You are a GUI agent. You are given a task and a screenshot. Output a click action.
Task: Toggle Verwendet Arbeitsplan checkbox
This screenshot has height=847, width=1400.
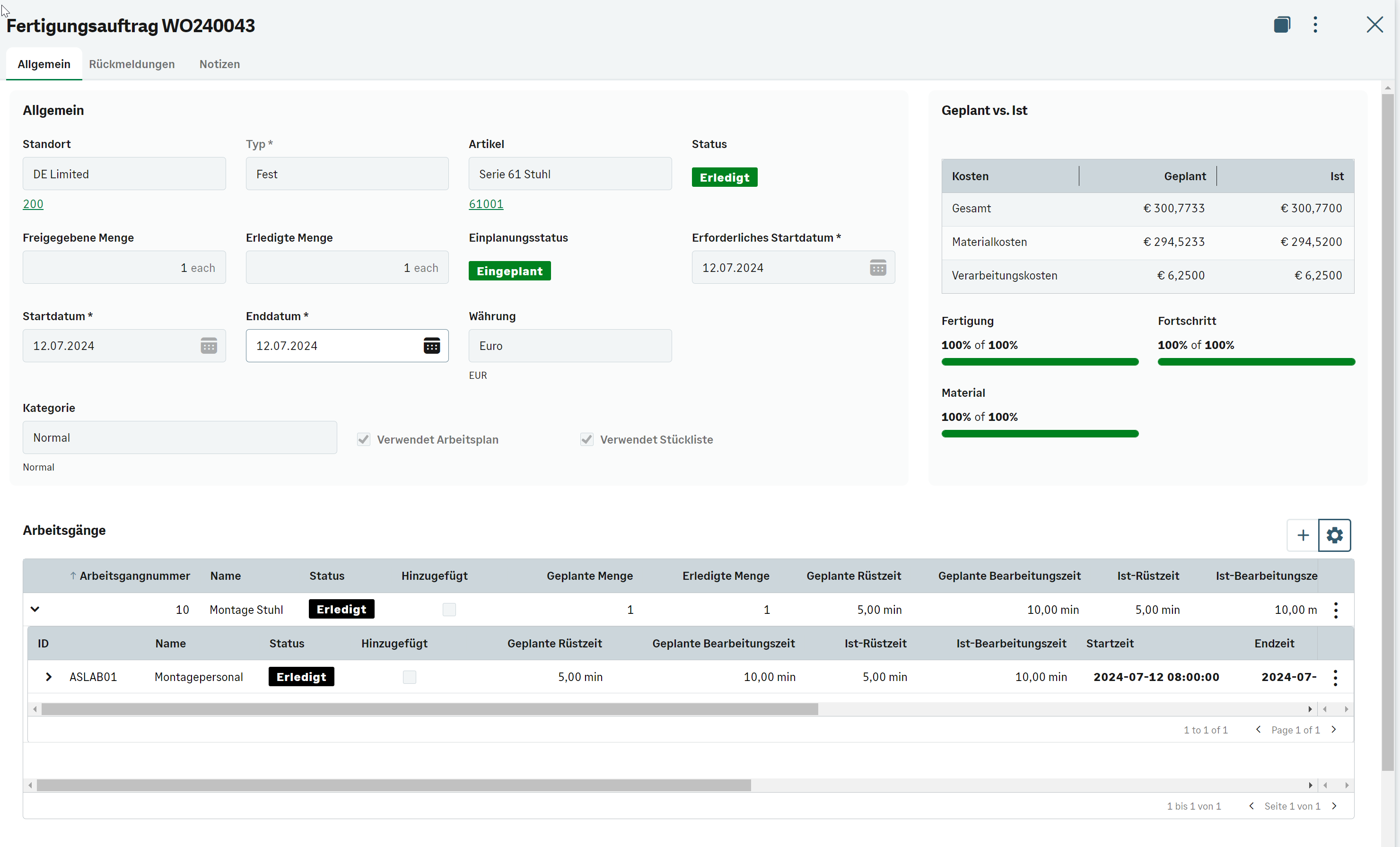pyautogui.click(x=364, y=439)
